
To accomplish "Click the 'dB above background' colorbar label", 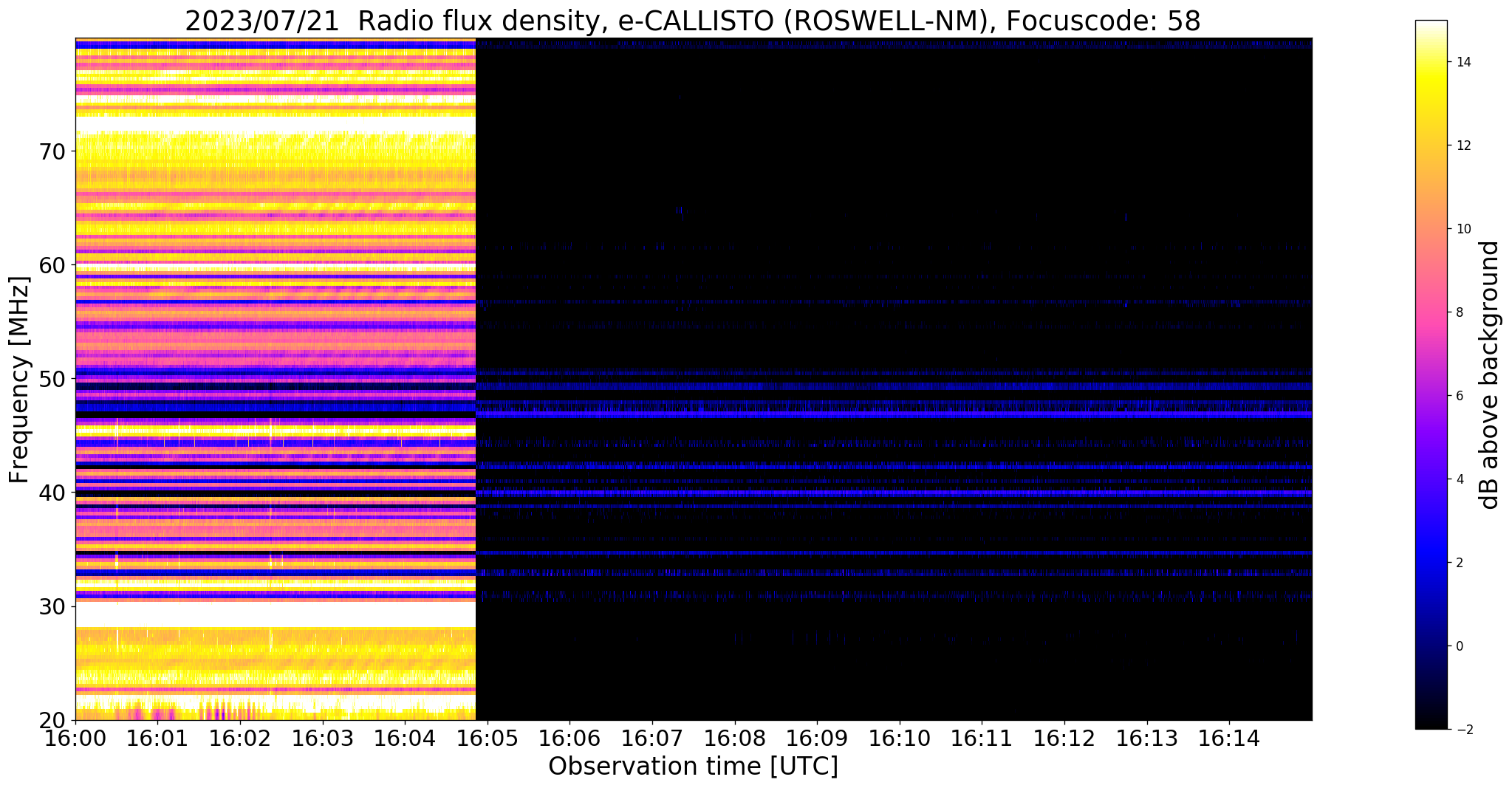I will [x=1489, y=375].
